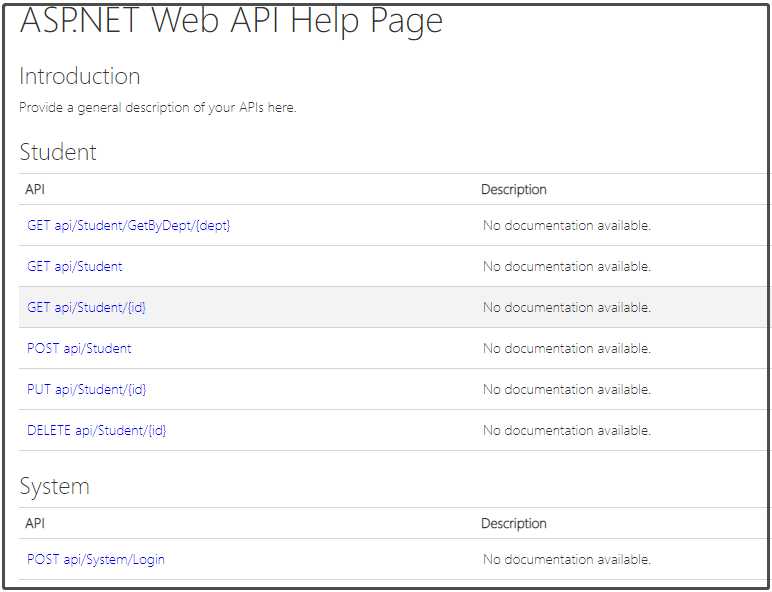
Task: Open GET api/Student/GetByDept/{dept} link
Action: click(129, 226)
